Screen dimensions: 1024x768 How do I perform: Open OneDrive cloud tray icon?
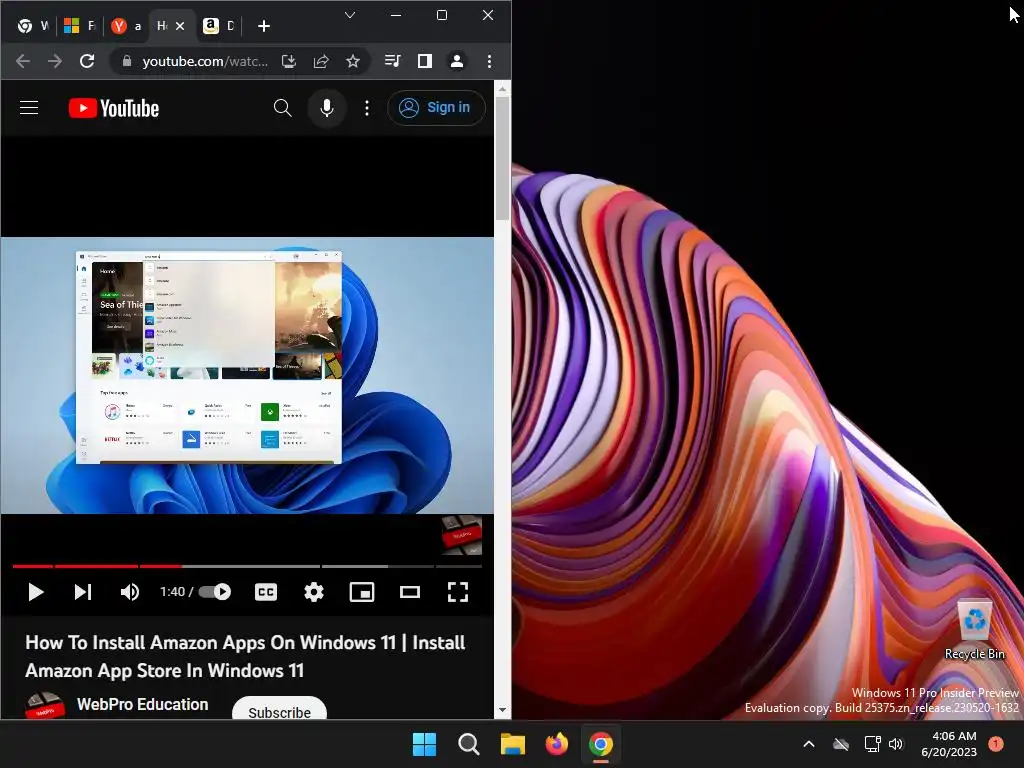pos(841,744)
